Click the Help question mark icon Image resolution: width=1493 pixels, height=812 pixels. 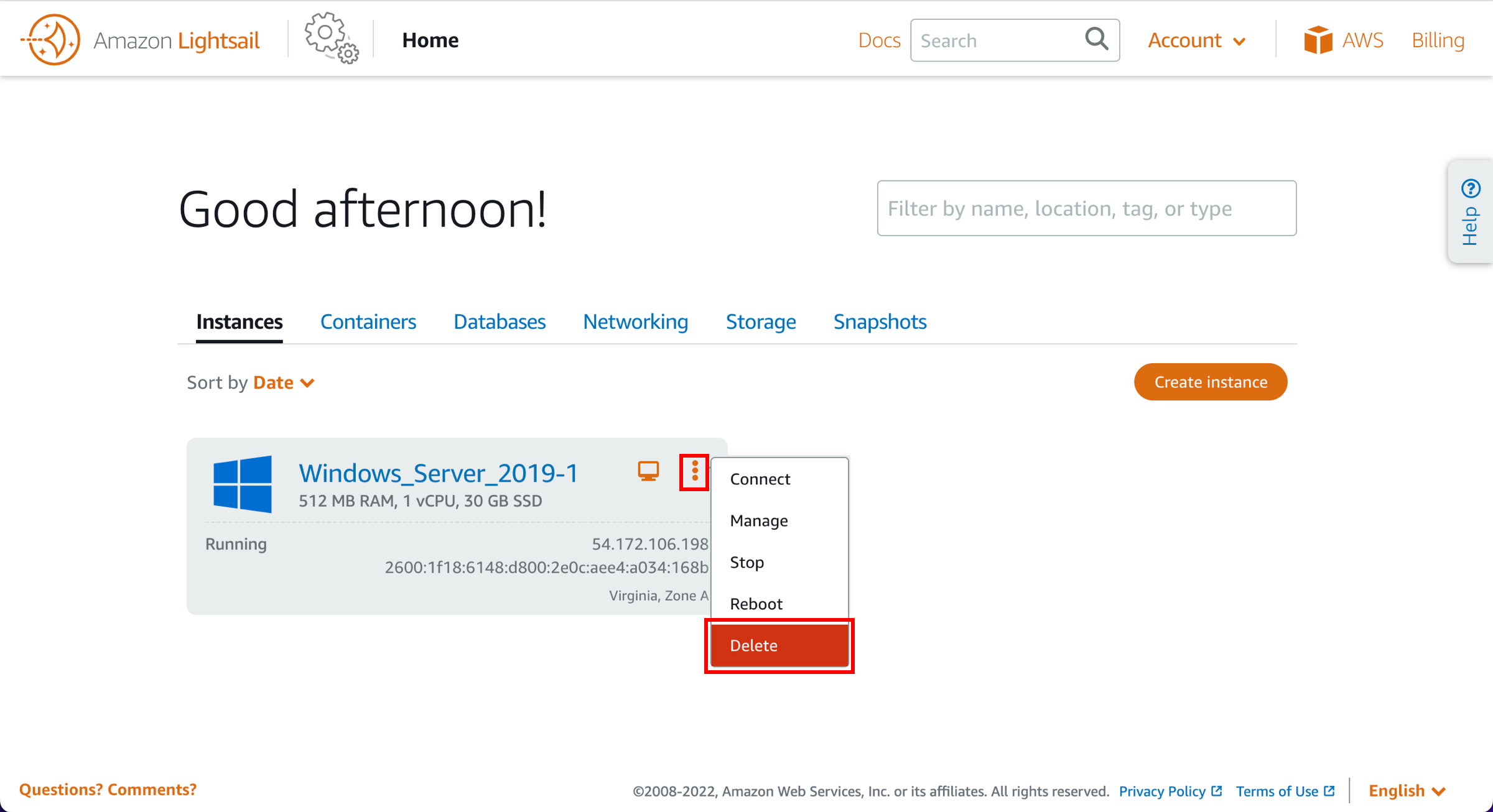coord(1471,188)
